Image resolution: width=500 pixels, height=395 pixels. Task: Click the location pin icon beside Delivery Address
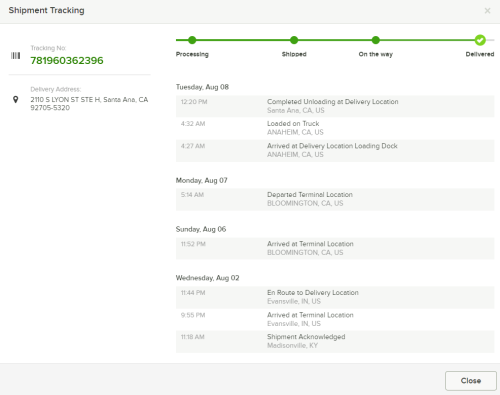(x=15, y=99)
